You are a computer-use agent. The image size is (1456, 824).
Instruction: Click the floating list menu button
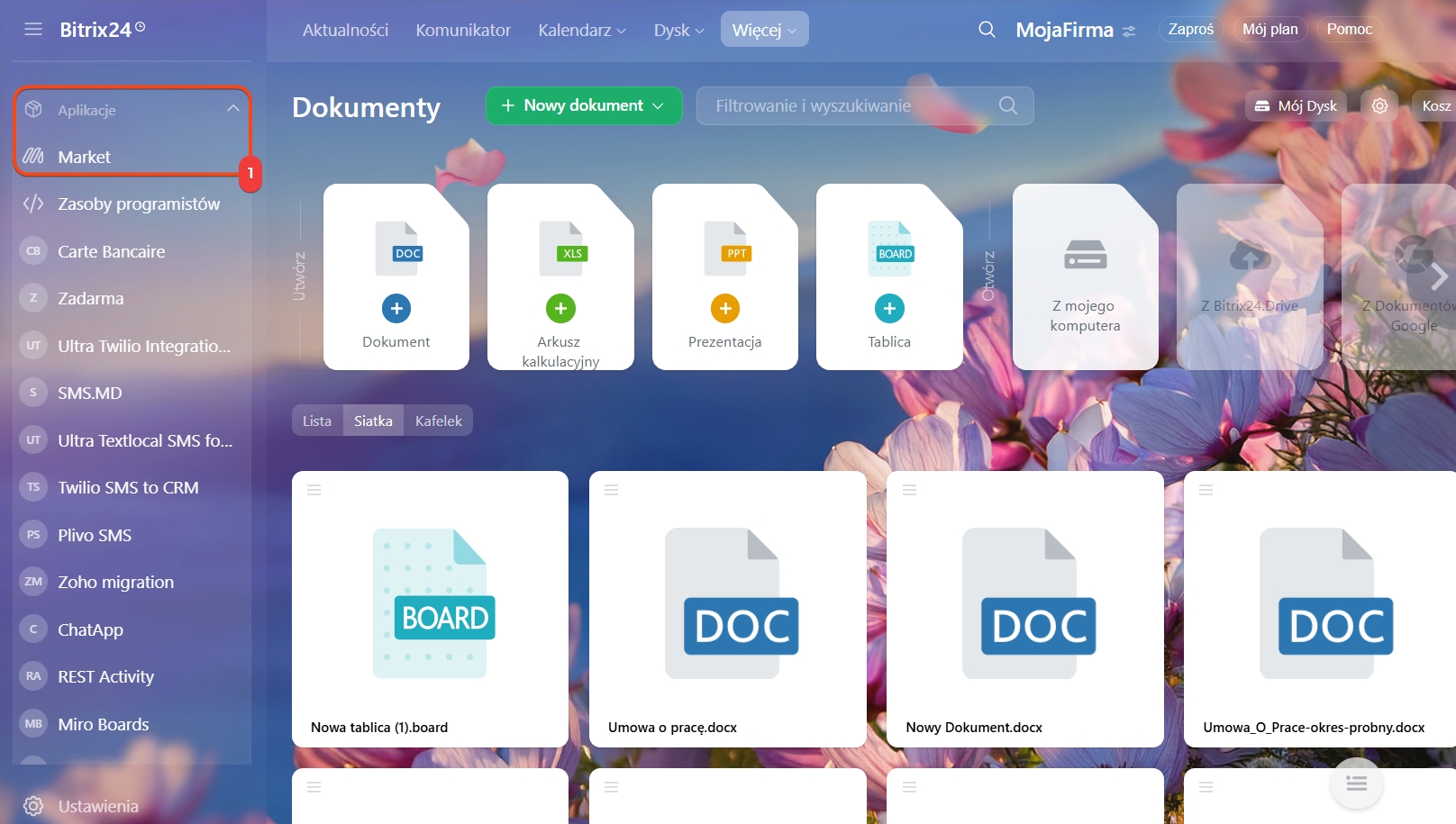(1357, 783)
